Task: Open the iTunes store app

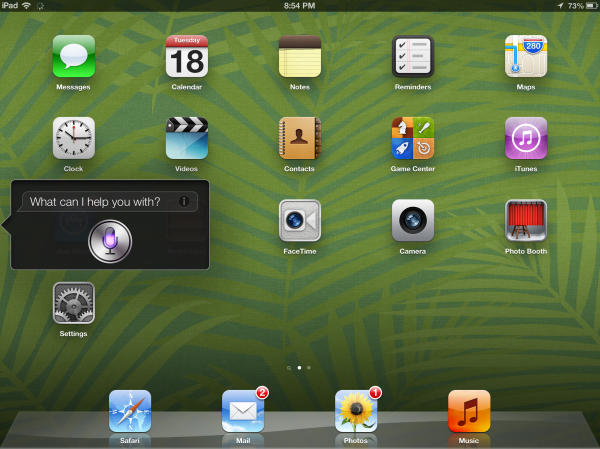Action: click(x=526, y=138)
